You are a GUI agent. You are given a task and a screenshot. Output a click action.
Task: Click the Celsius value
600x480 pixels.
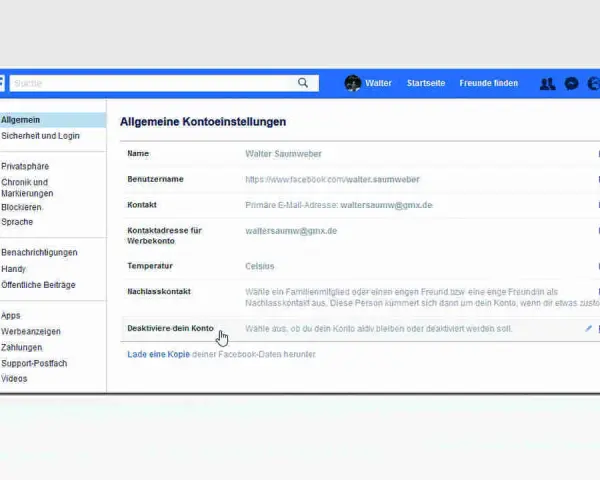tap(260, 266)
